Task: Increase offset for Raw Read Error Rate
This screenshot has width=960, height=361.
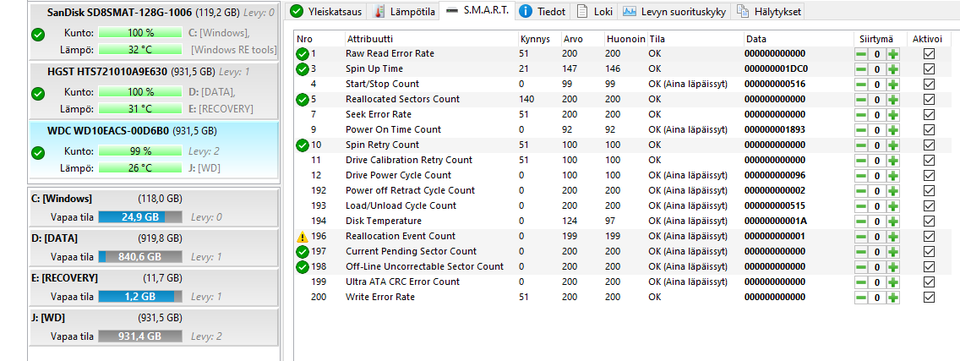Action: tap(893, 54)
